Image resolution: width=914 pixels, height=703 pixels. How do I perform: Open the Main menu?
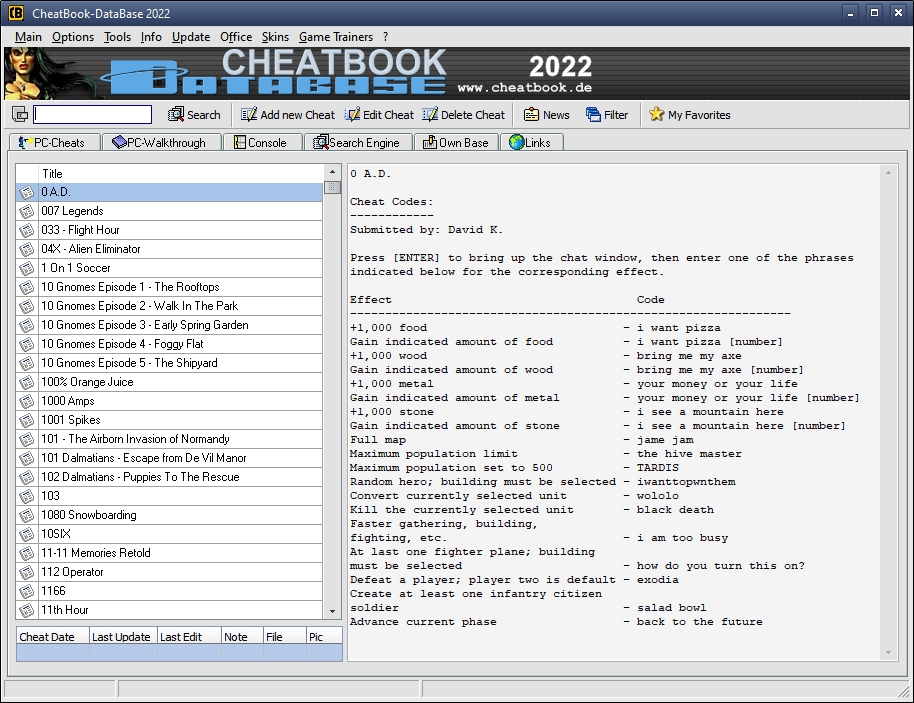click(28, 37)
